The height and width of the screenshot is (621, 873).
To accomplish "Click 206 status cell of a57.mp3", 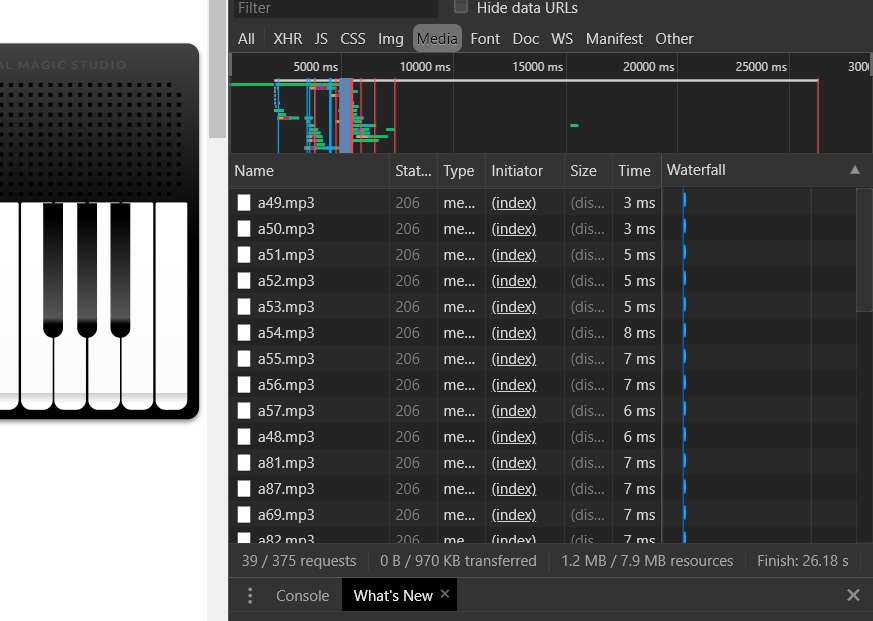I will coord(408,410).
